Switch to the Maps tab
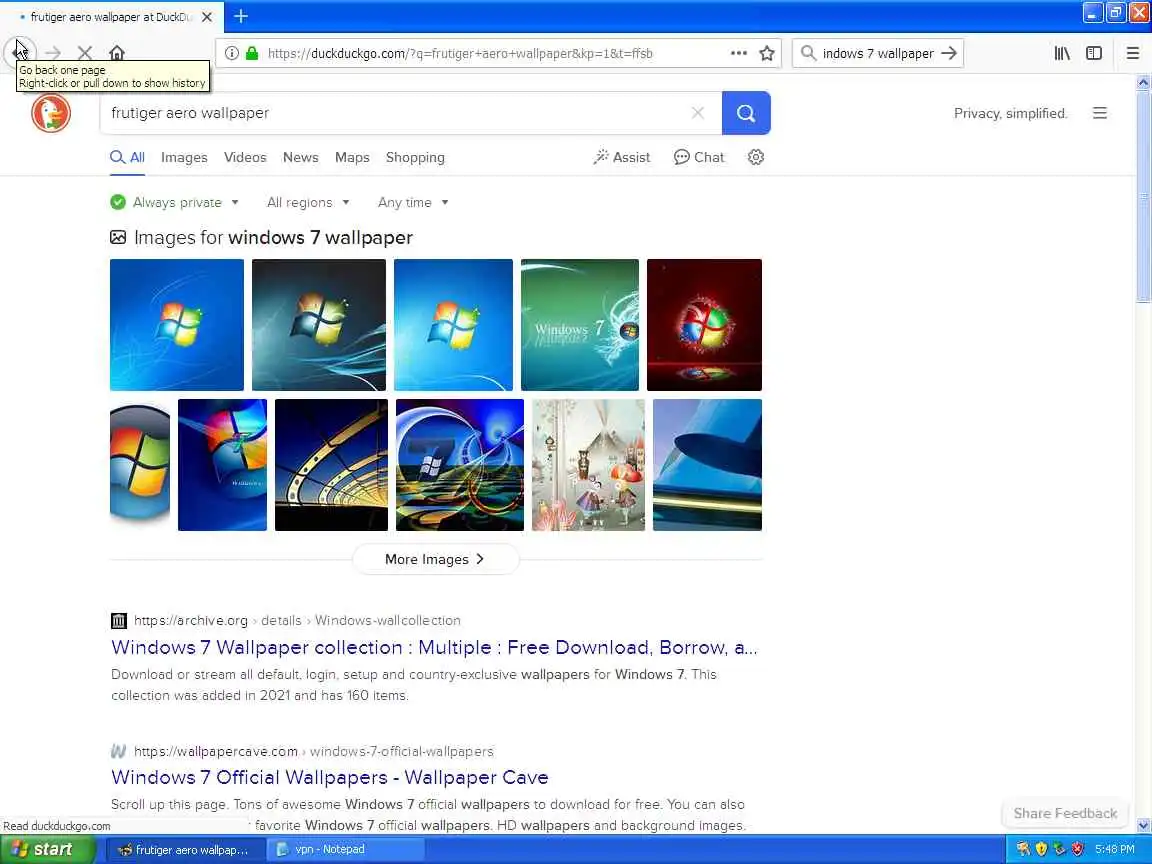Viewport: 1152px width, 864px height. (x=352, y=157)
